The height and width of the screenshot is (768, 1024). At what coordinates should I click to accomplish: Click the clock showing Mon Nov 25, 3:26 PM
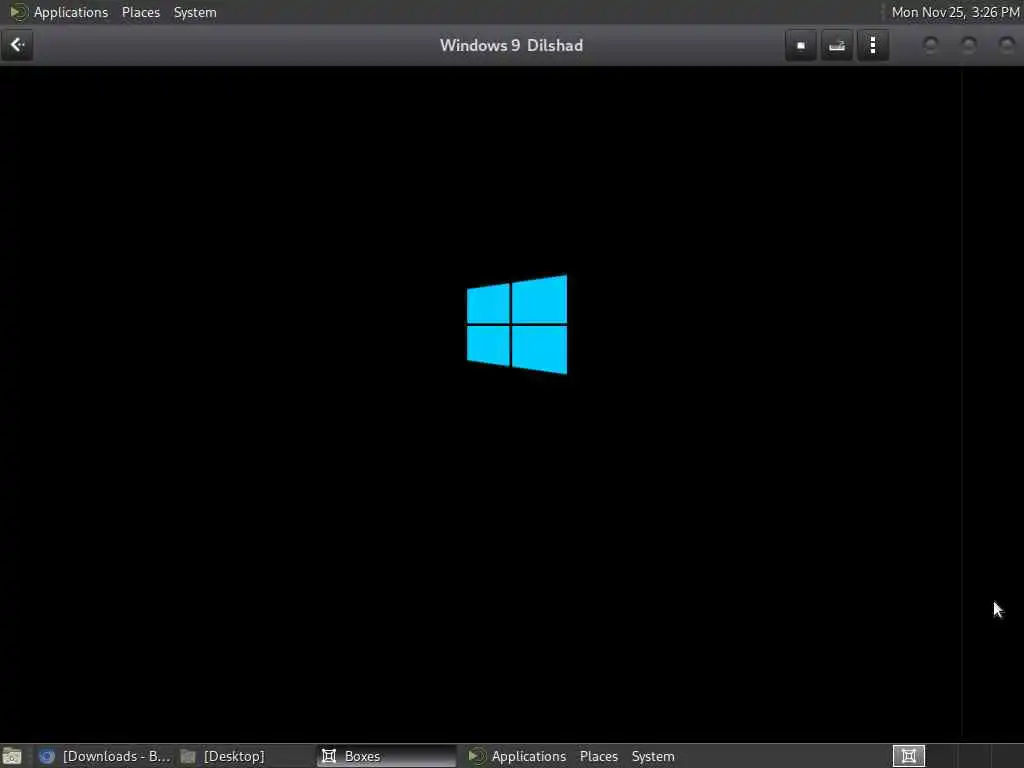[x=955, y=12]
